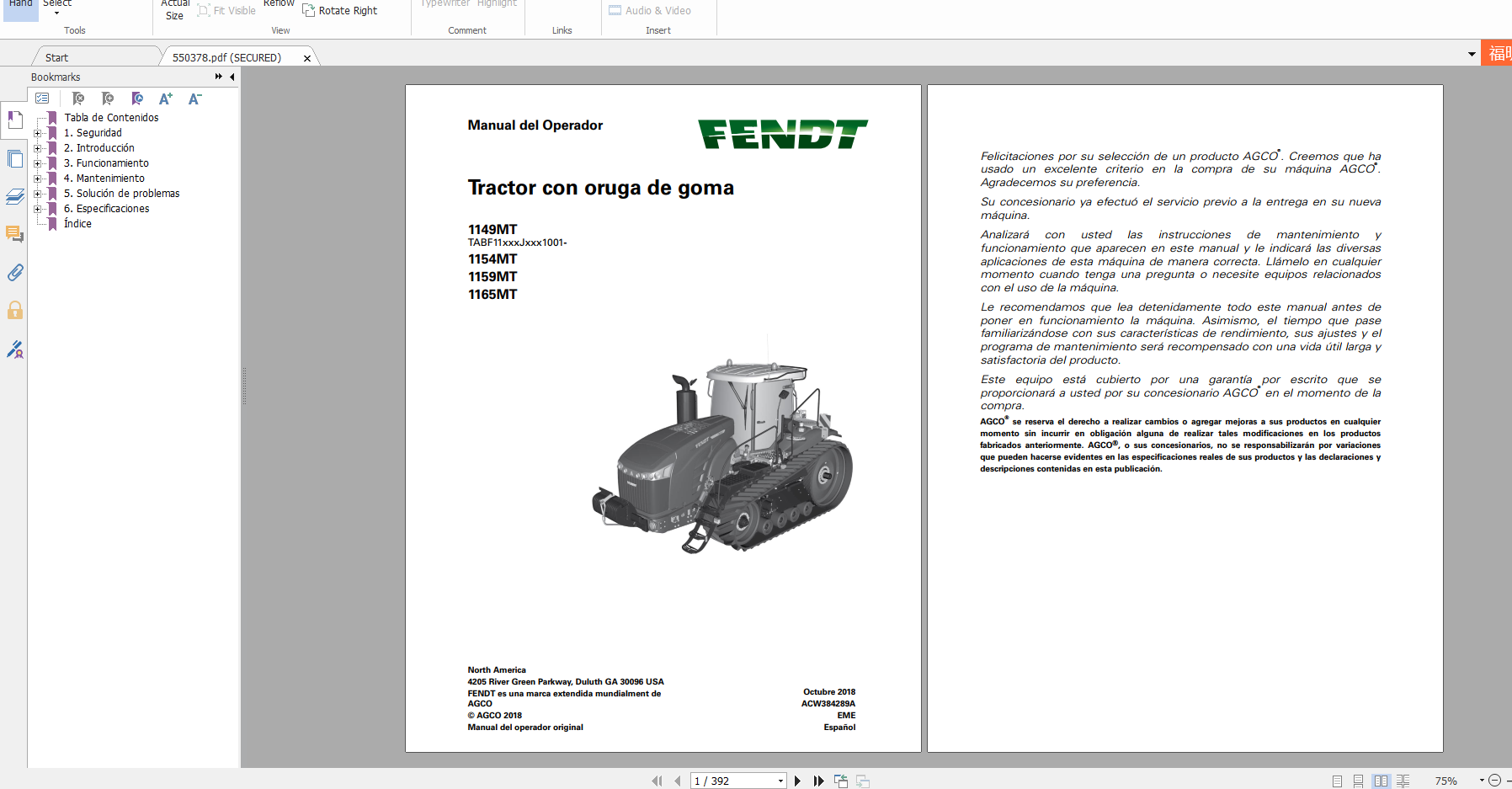This screenshot has height=789, width=1512.
Task: Open the Attachments paperclip panel
Action: [15, 273]
